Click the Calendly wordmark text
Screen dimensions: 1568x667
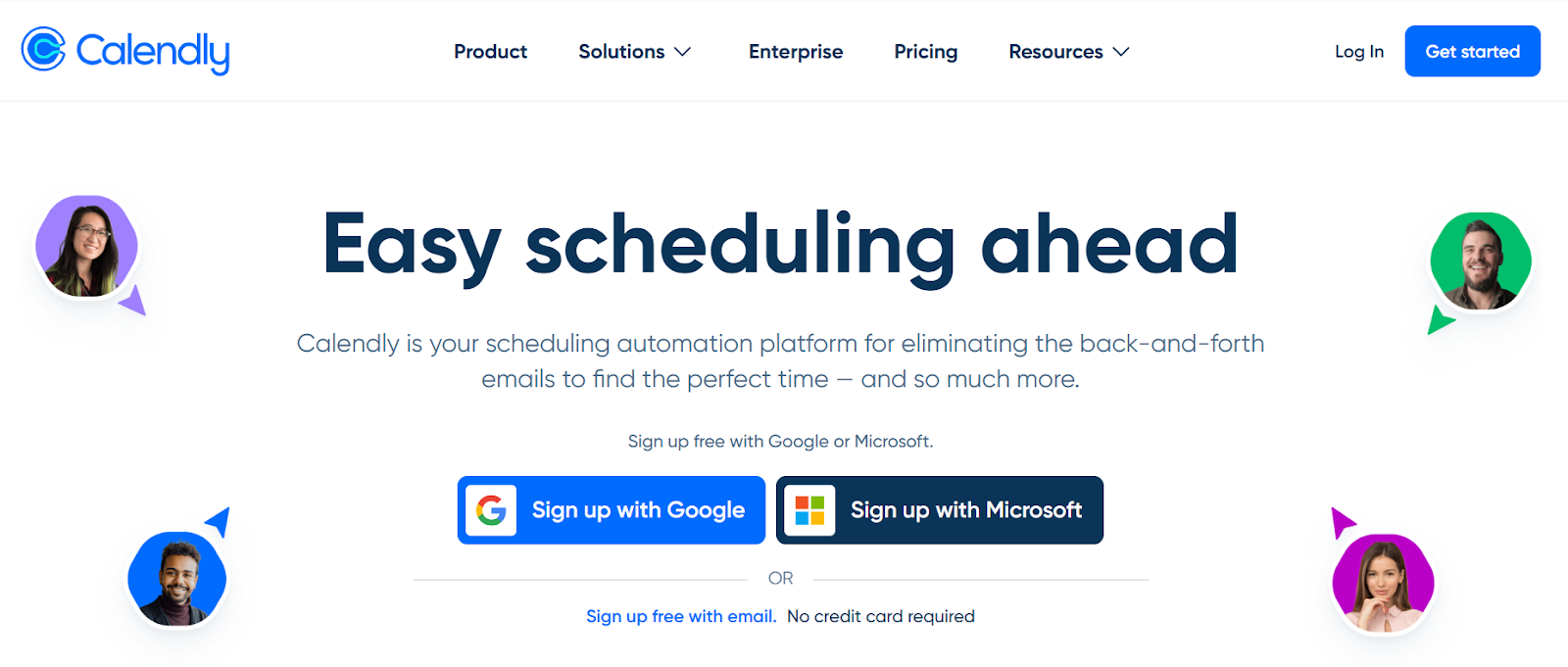(x=153, y=52)
